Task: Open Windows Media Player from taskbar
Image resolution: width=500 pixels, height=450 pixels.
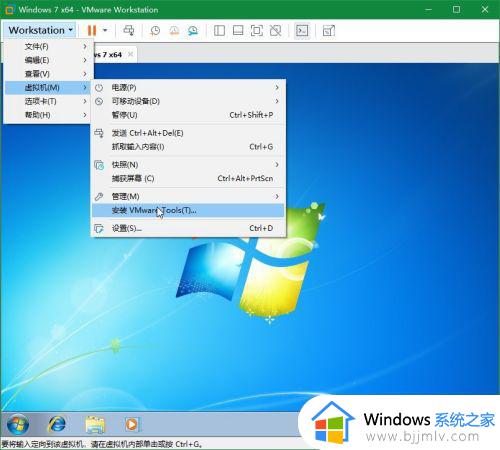Action: point(132,424)
